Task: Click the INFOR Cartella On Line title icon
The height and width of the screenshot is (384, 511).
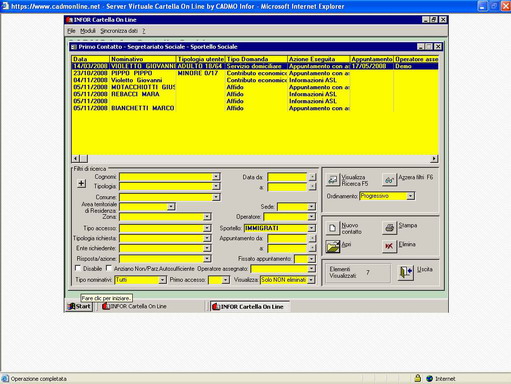Action: click(x=70, y=20)
